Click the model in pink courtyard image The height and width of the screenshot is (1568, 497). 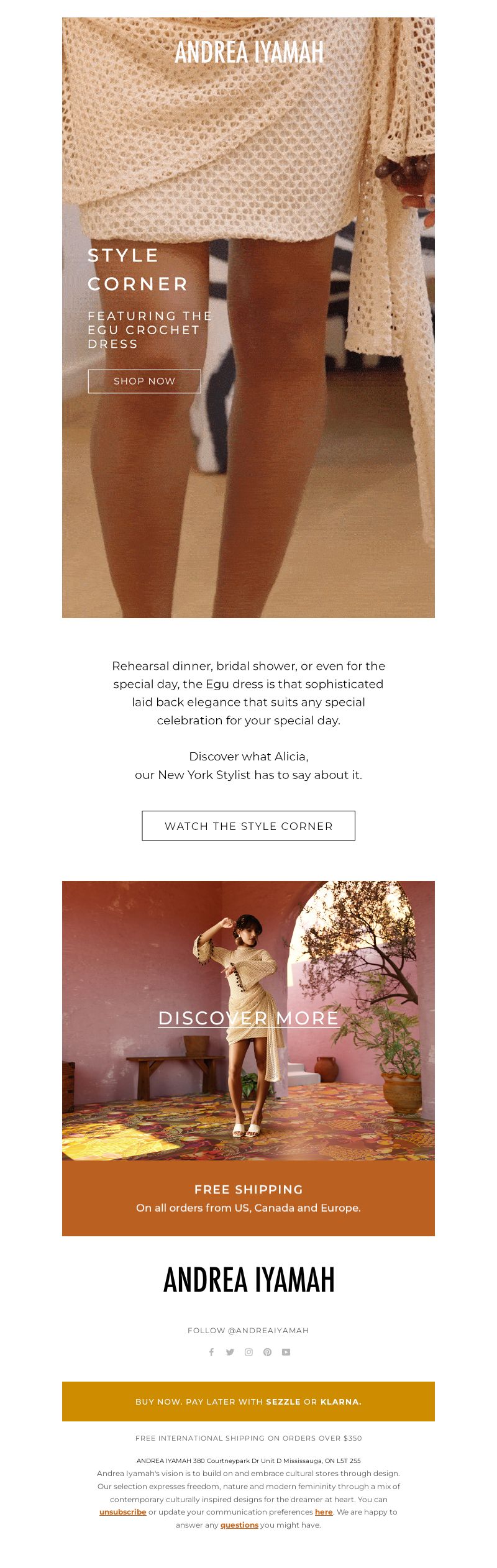[x=248, y=1020]
